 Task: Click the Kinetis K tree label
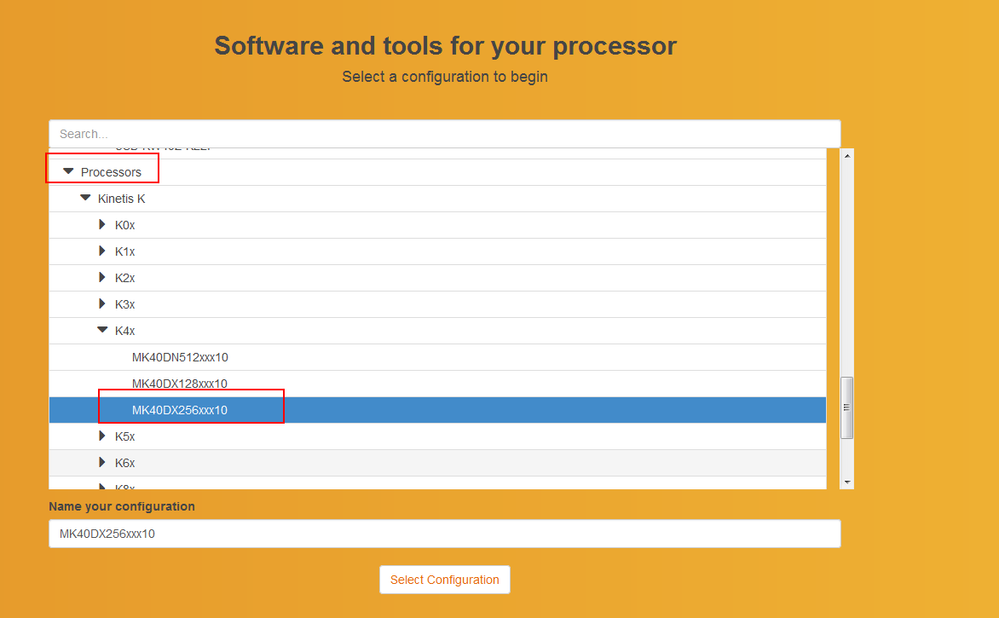[121, 199]
